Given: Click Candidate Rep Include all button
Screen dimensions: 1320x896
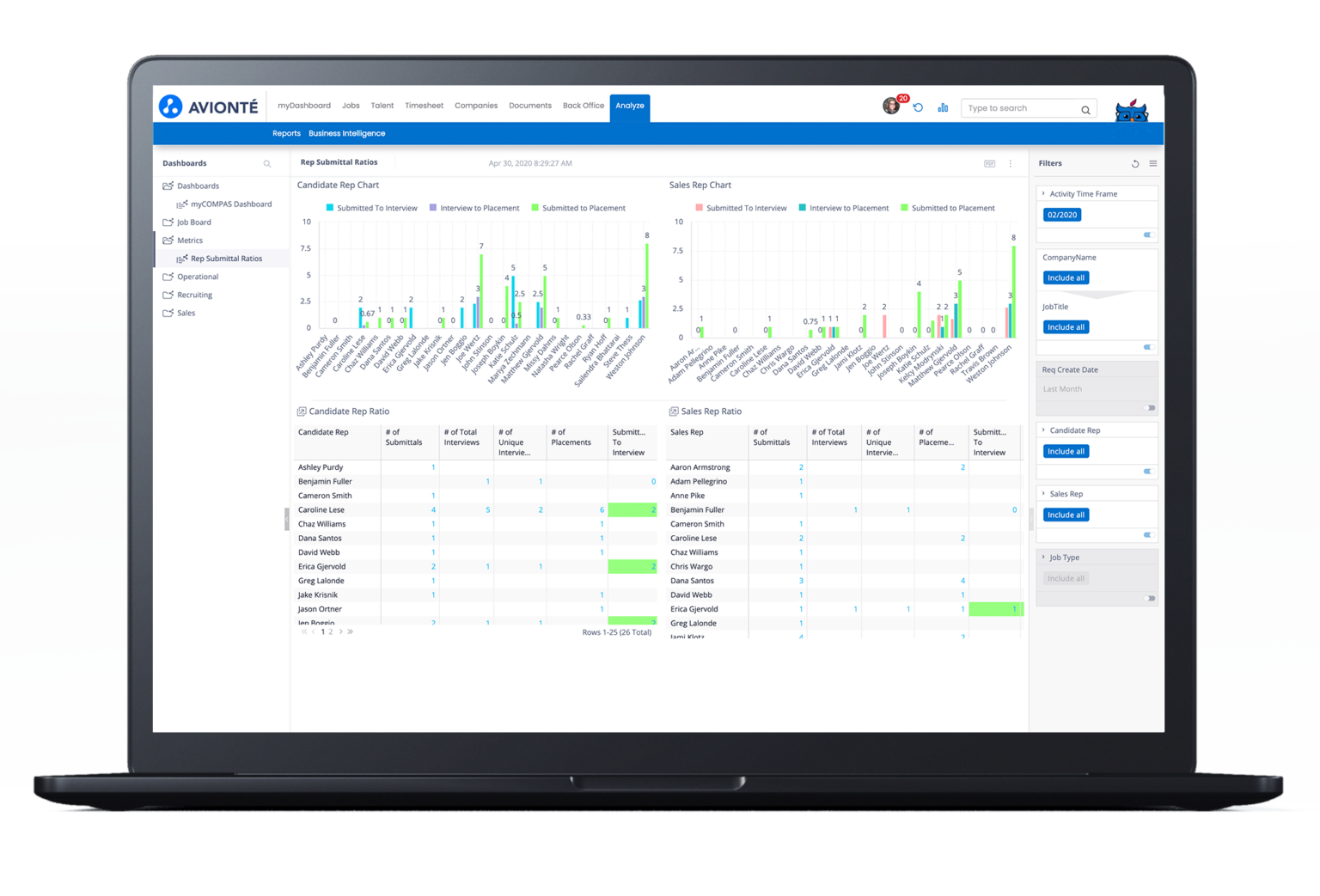Looking at the screenshot, I should pos(1066,452).
